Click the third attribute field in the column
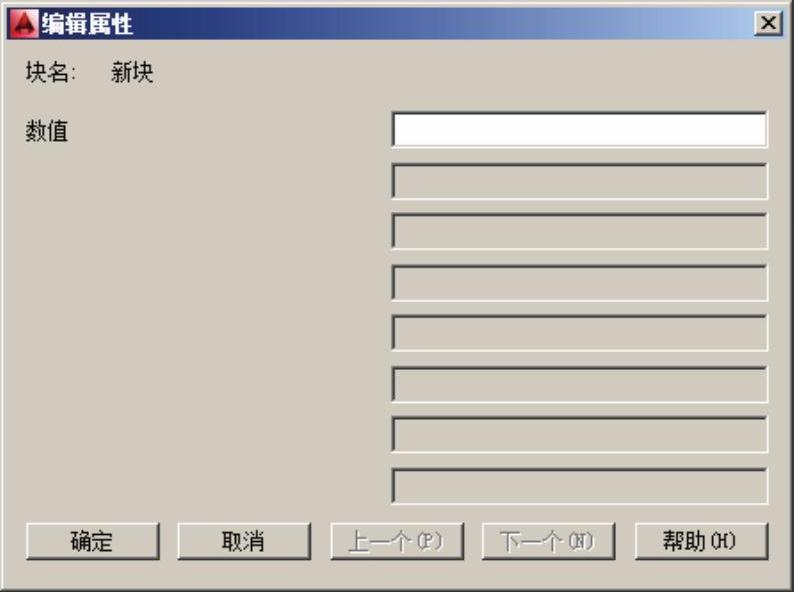794x592 pixels. coord(579,231)
